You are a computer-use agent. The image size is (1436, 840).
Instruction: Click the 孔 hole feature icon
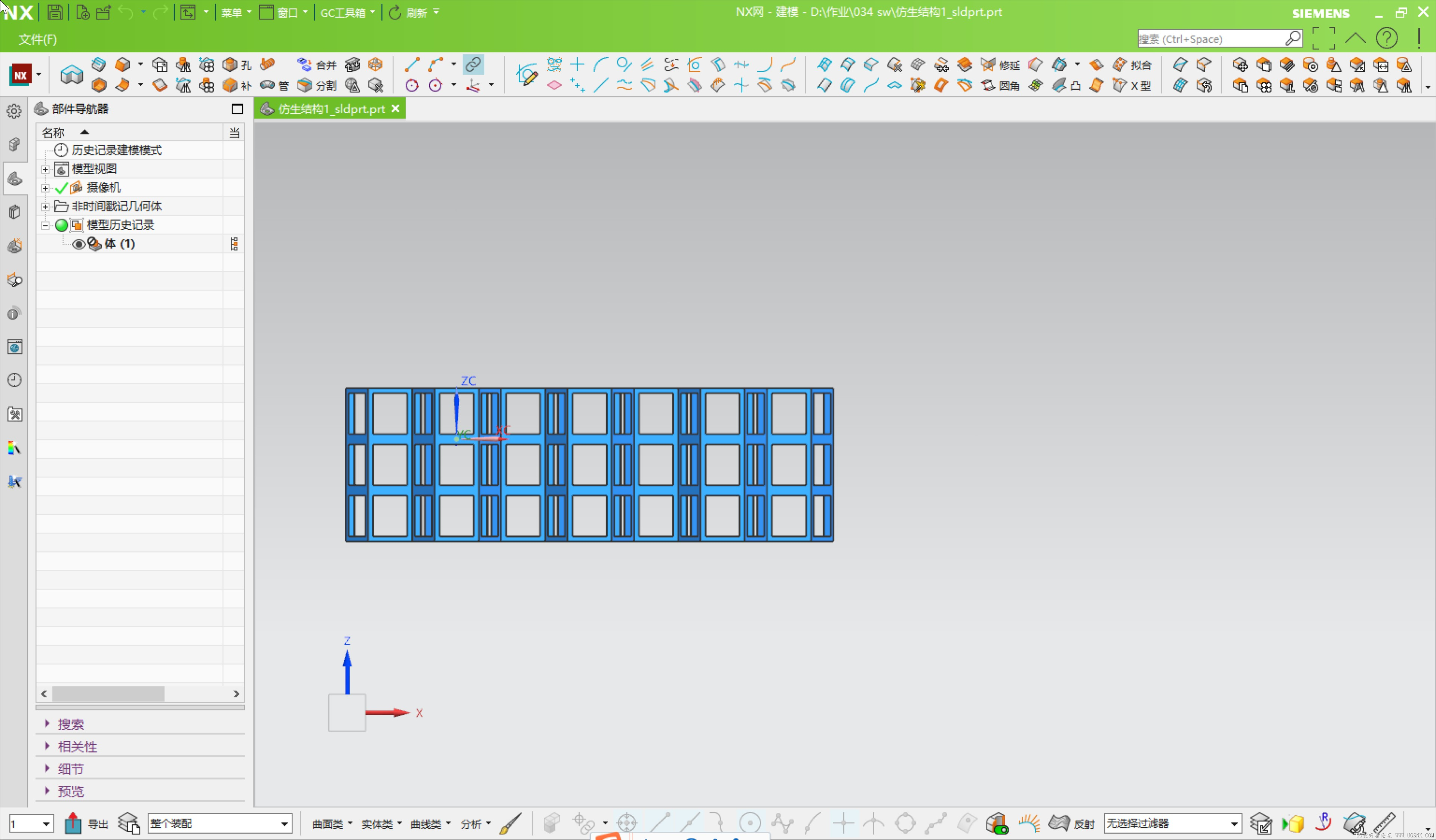tap(236, 65)
